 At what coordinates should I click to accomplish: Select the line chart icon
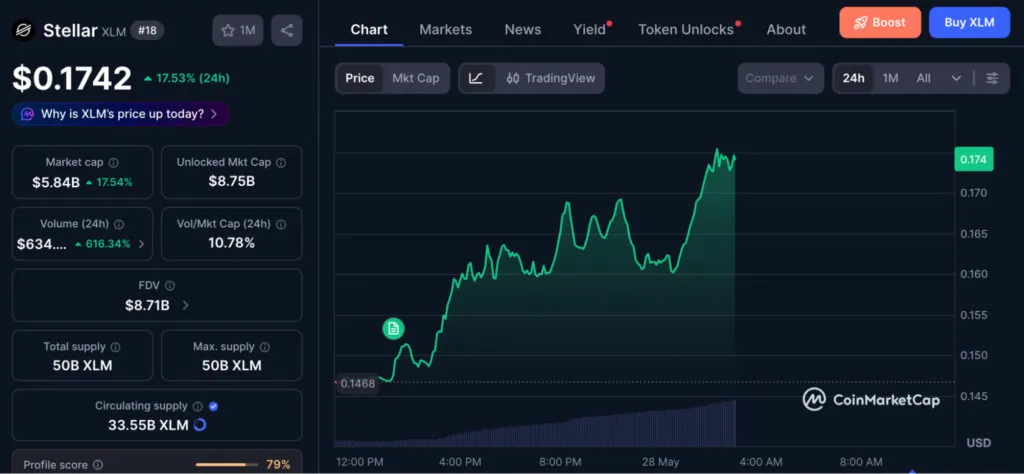477,78
